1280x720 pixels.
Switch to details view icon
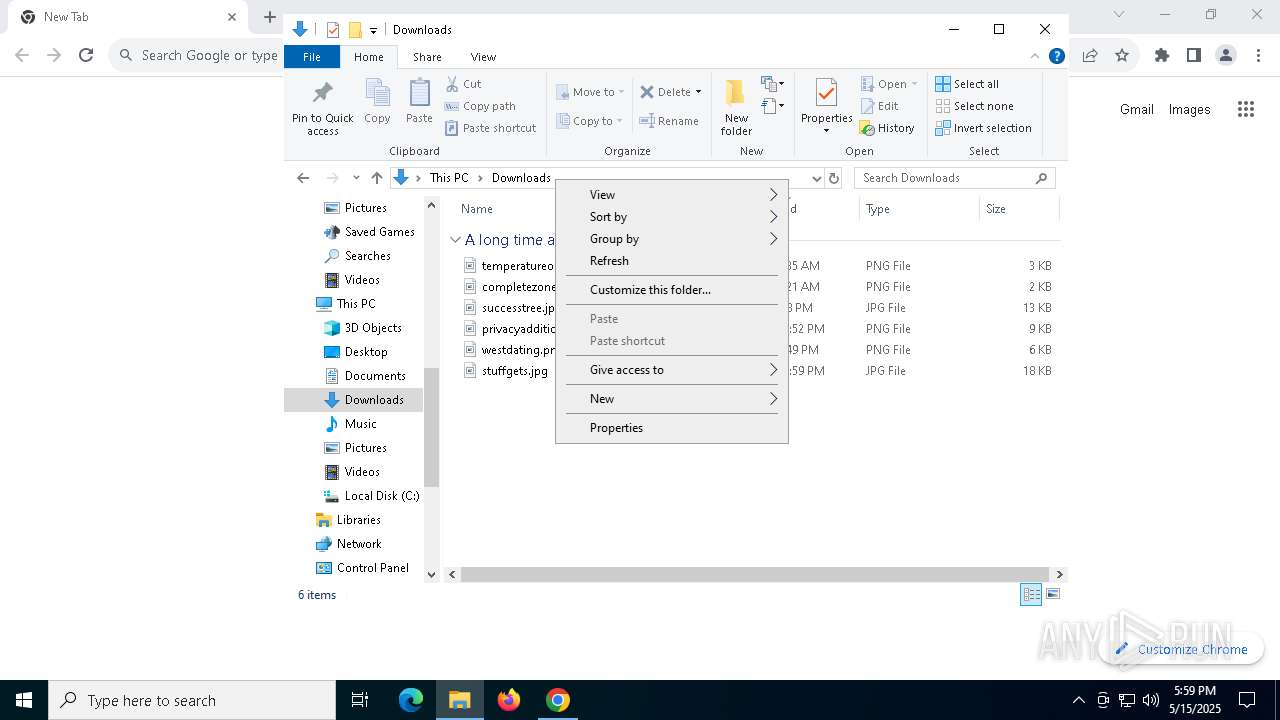1031,595
